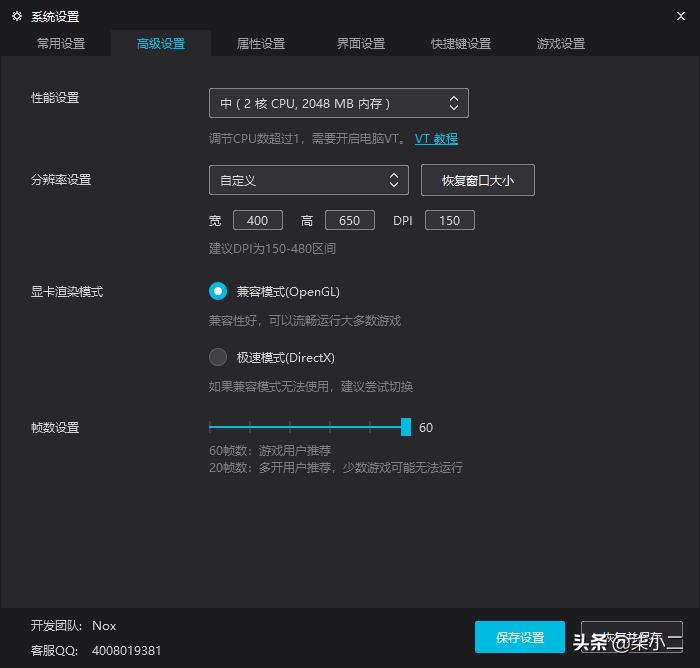Screen dimensions: 700x668
Task: Click the 客服QQ number 4008019381
Action: (126, 651)
